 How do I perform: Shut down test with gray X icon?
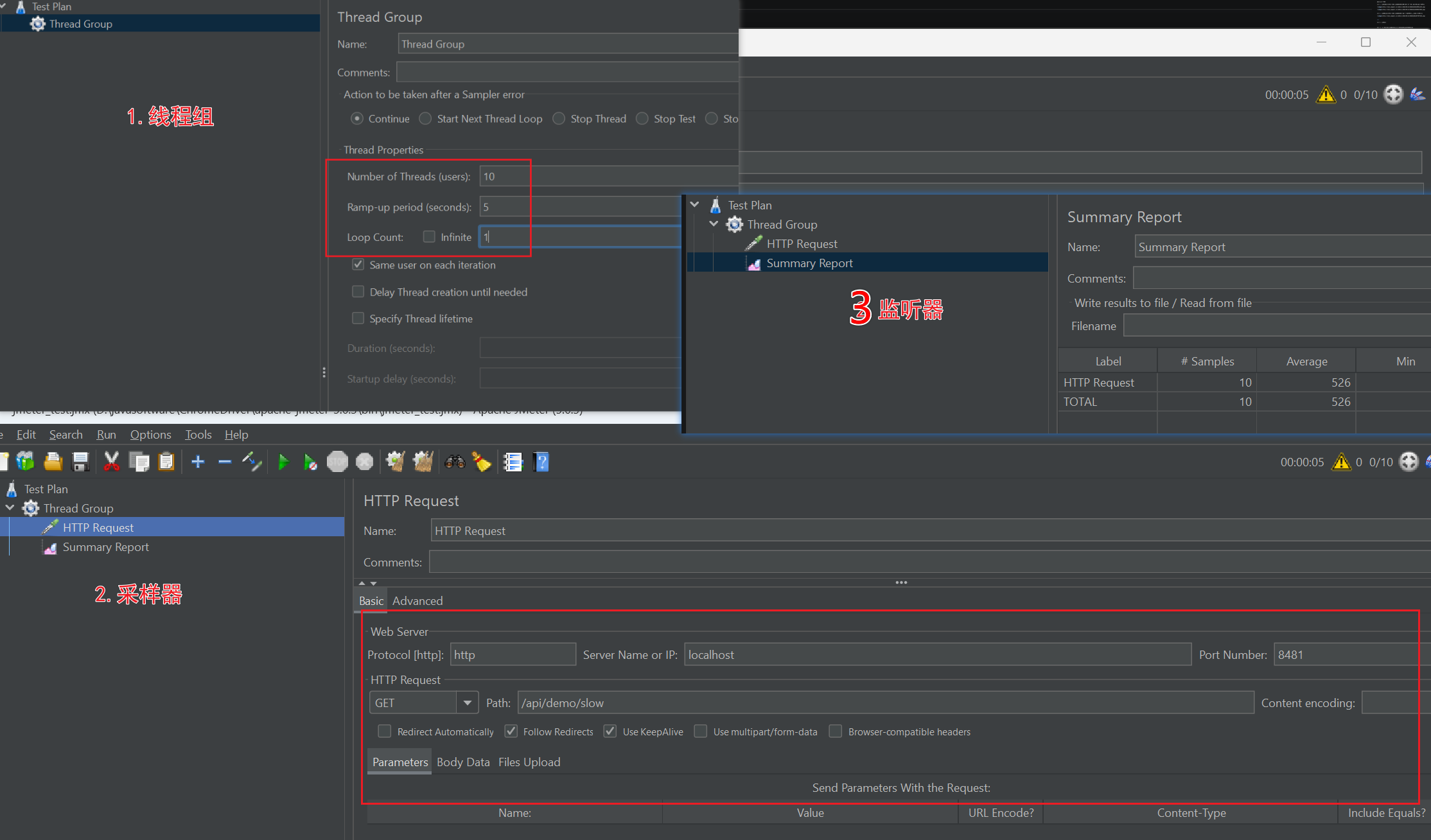[364, 462]
